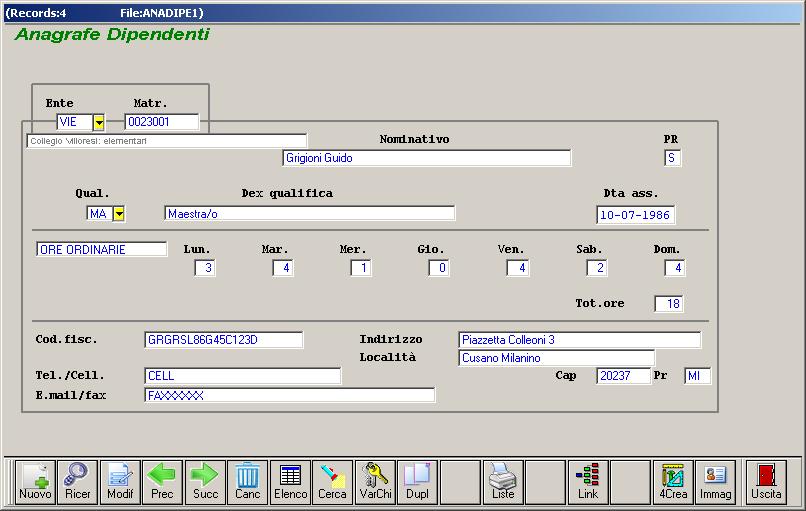Click the Cap field 20237
This screenshot has height=511, width=806.
point(623,376)
